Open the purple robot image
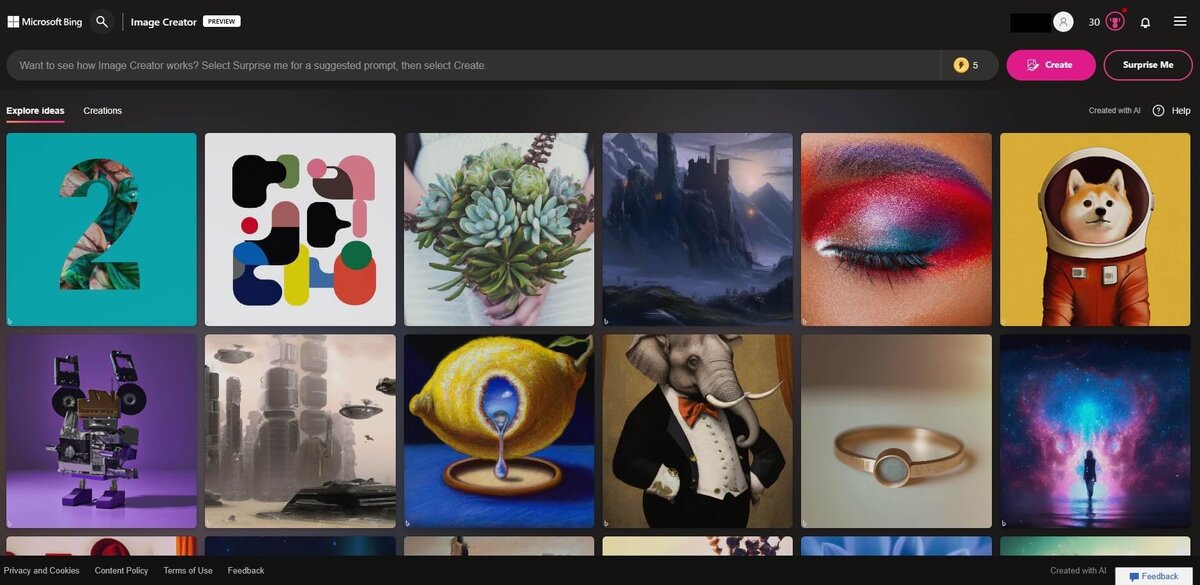Image resolution: width=1200 pixels, height=585 pixels. pos(101,431)
